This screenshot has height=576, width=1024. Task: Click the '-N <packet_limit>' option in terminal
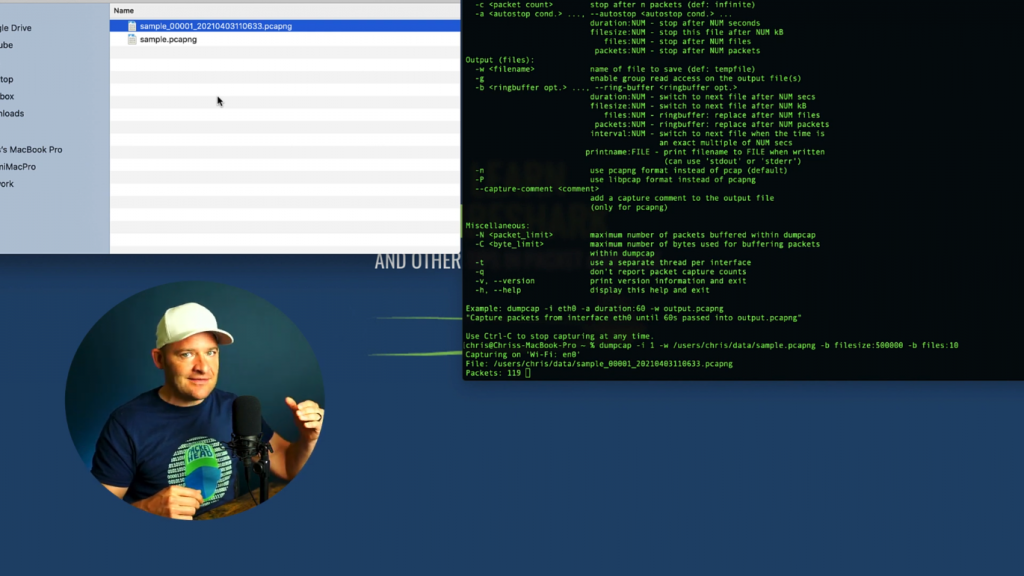514,235
